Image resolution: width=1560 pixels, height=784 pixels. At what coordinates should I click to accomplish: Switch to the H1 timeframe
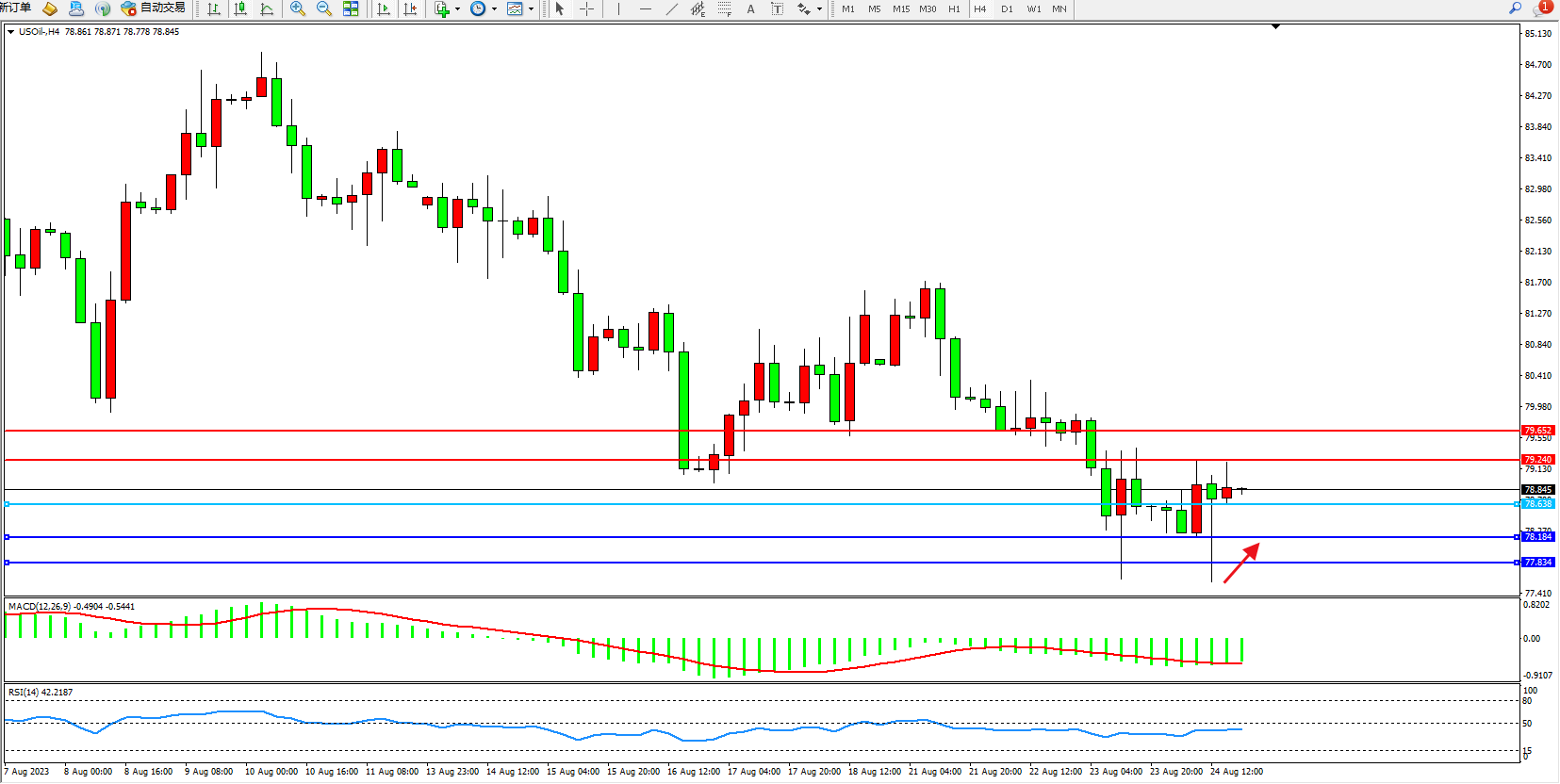954,8
